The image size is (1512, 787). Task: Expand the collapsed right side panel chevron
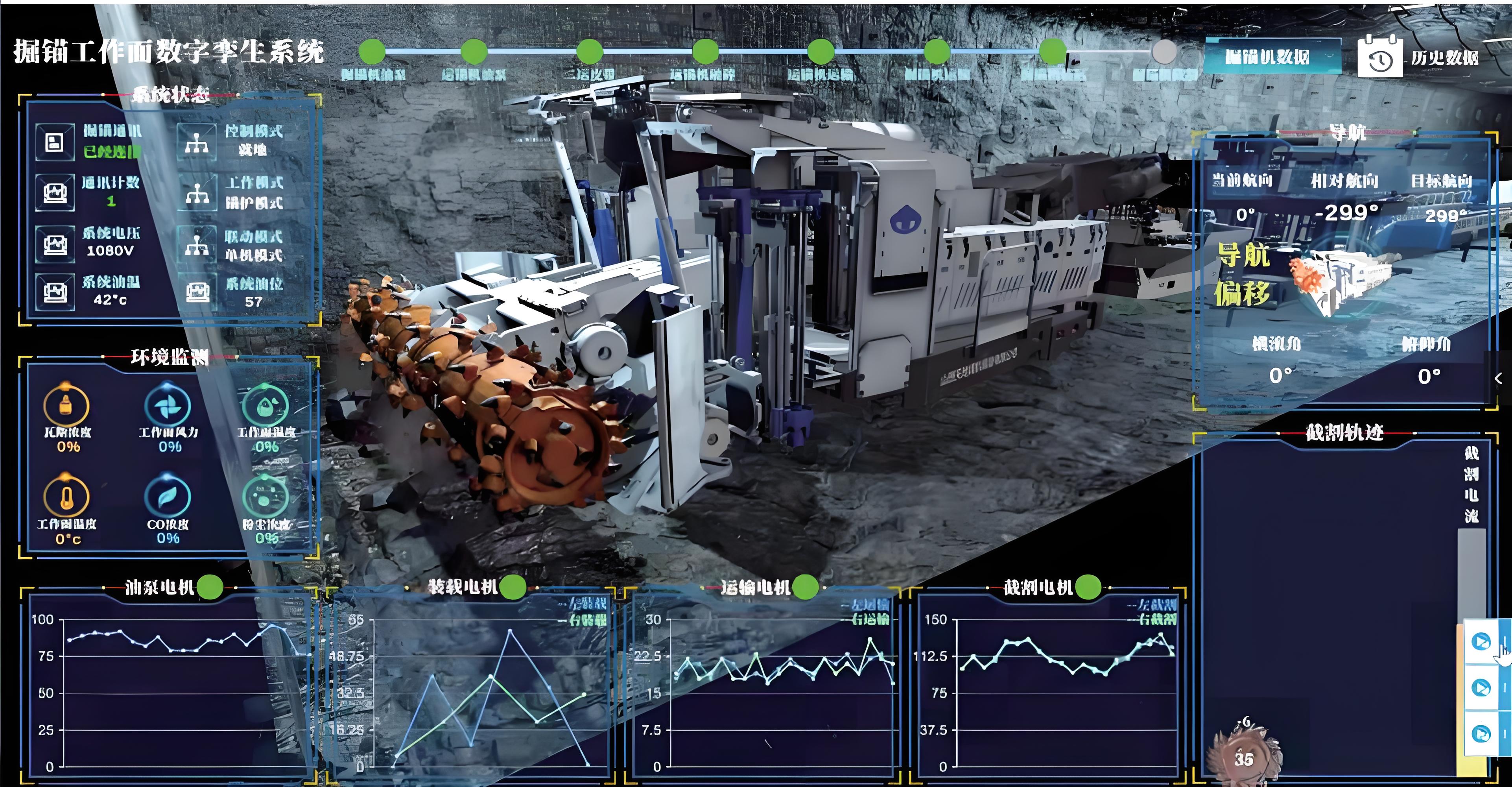[1499, 378]
